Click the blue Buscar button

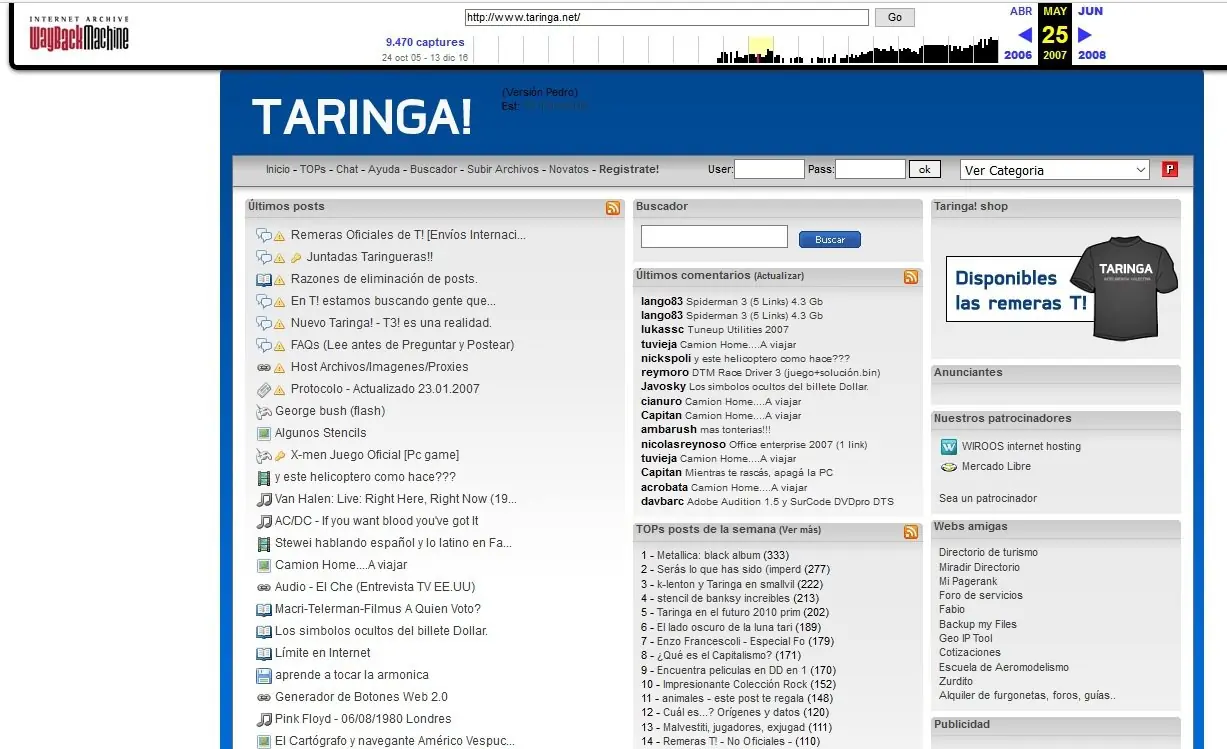coord(830,239)
